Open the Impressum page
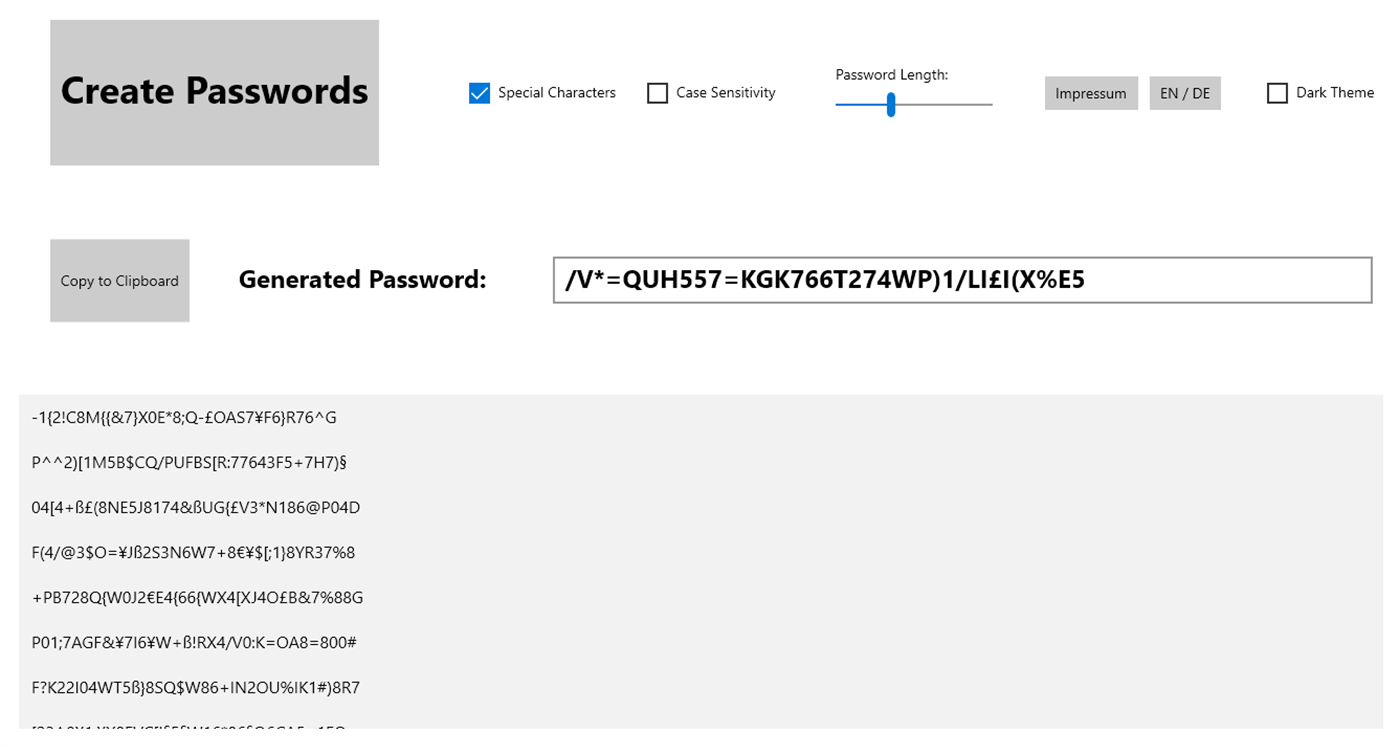 pyautogui.click(x=1090, y=93)
